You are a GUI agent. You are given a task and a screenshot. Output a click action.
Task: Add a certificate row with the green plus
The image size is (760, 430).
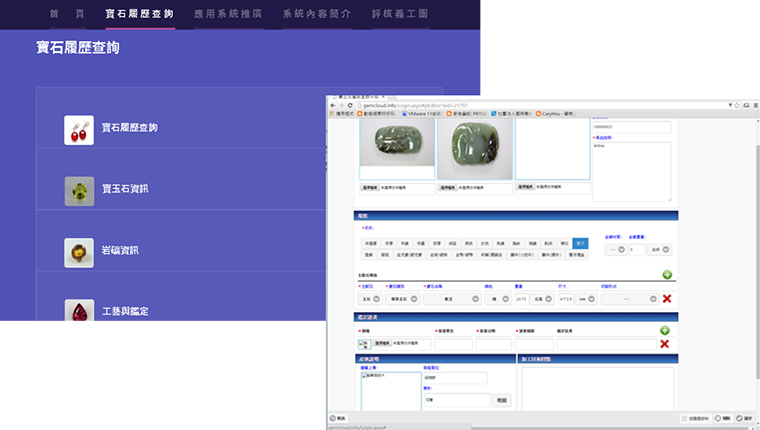(x=665, y=331)
